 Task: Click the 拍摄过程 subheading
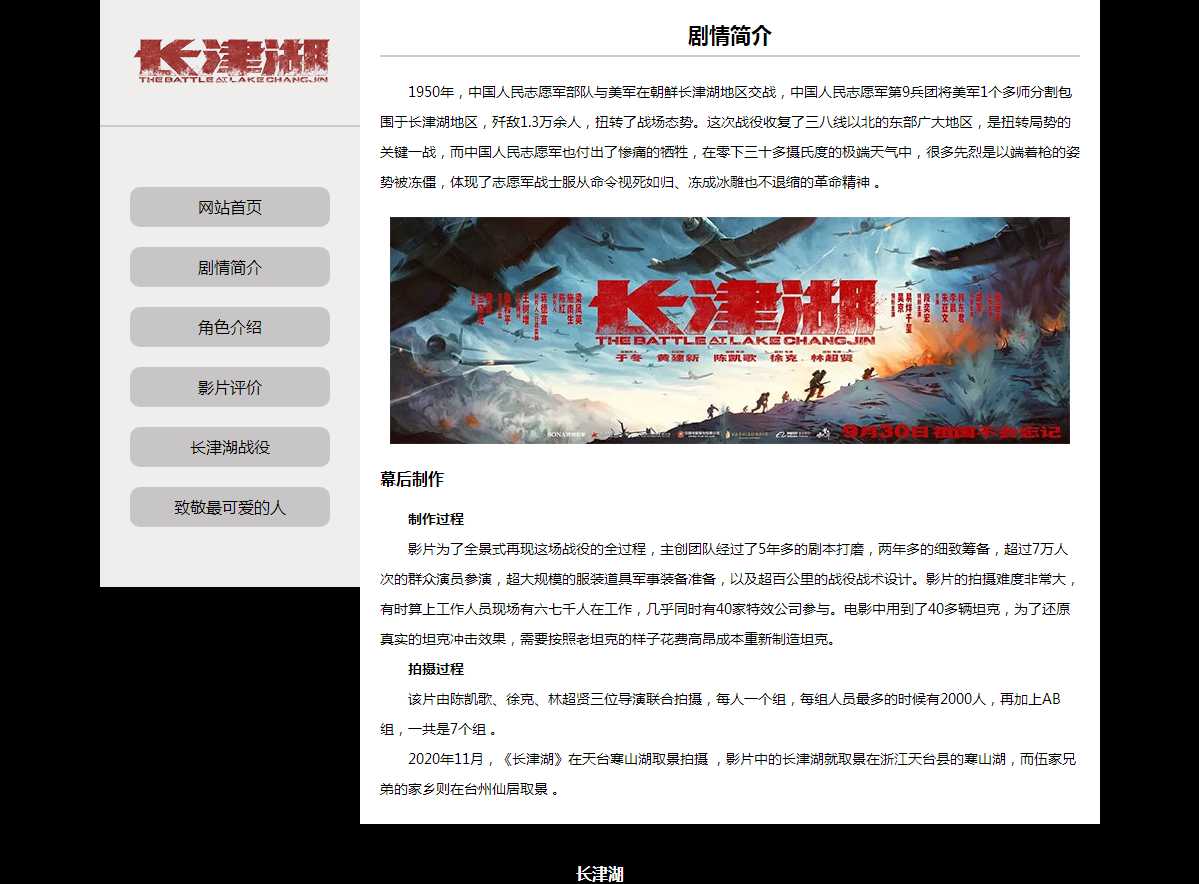(x=436, y=669)
